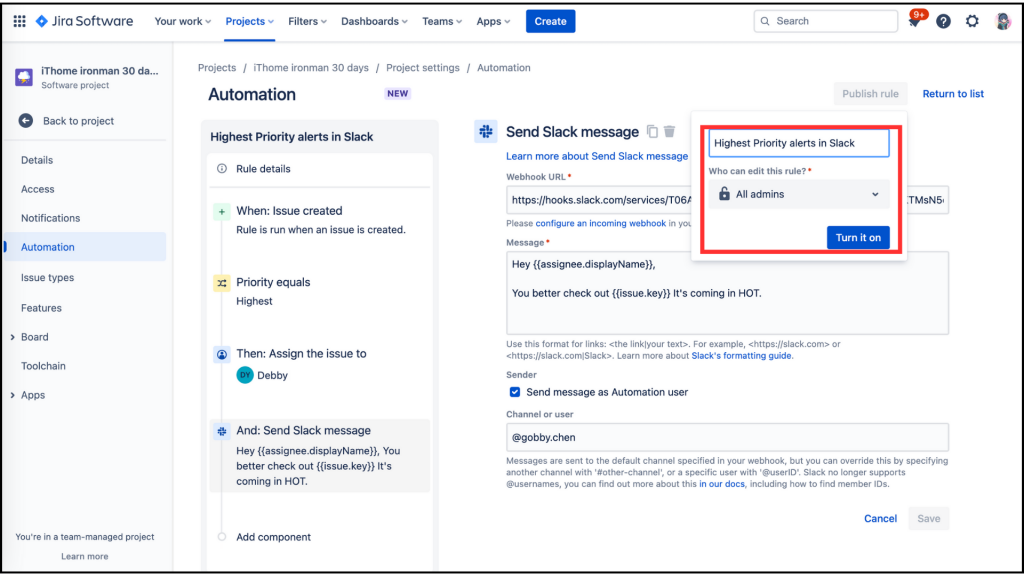Click the Return to list link
Screen dimensions: 1024x576
coord(953,93)
